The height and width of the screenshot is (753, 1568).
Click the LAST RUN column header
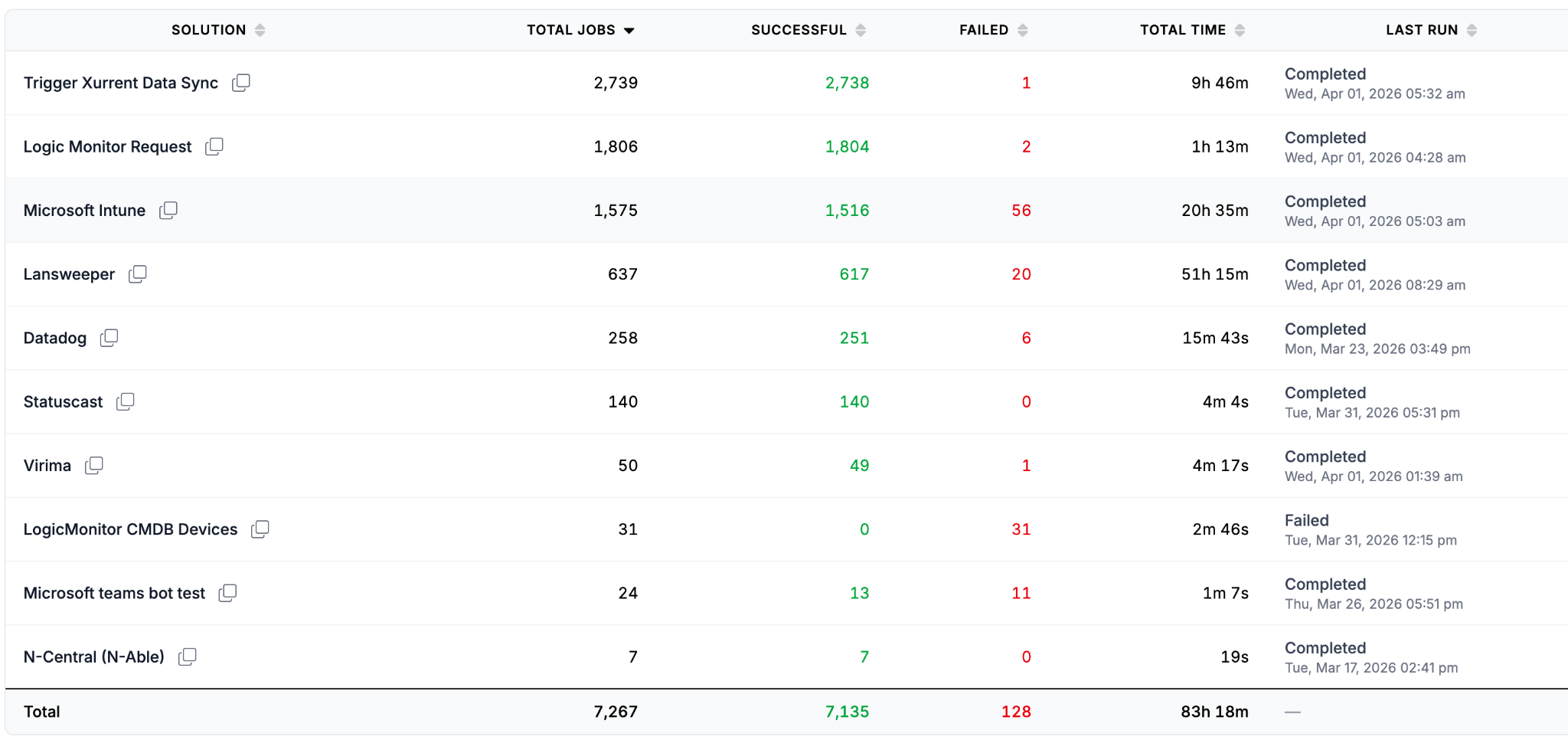tap(1422, 30)
